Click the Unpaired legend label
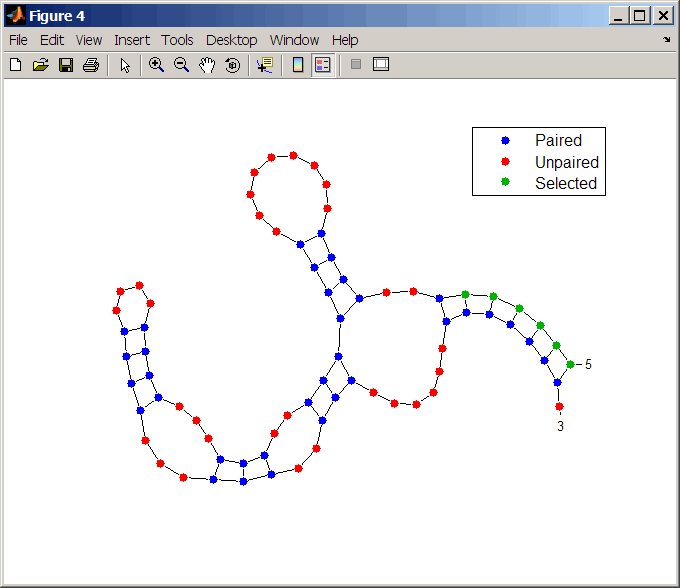The image size is (680, 588). click(x=567, y=162)
